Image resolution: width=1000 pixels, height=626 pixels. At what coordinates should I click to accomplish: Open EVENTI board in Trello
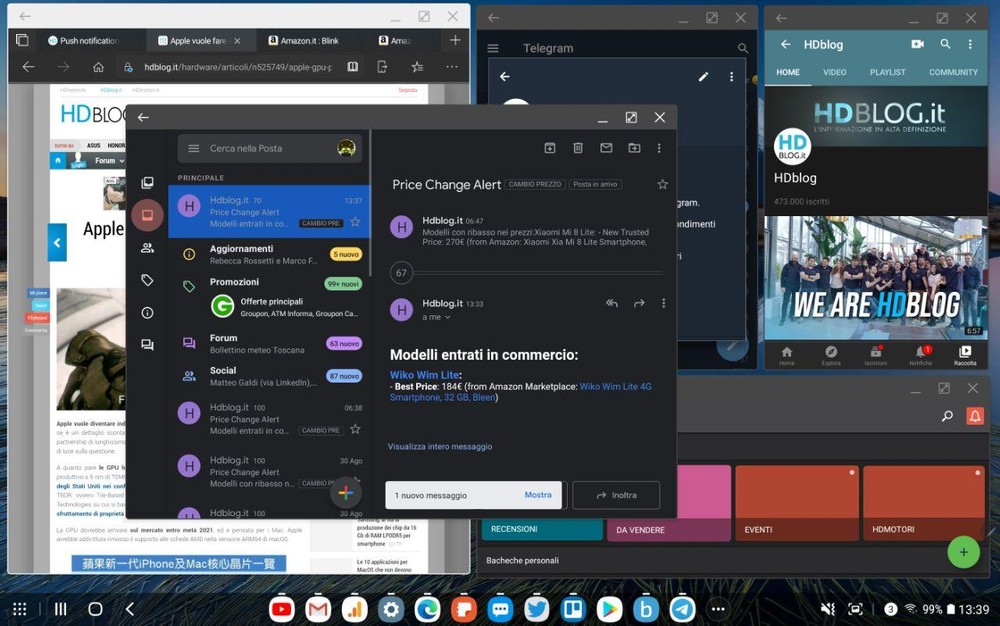point(797,503)
